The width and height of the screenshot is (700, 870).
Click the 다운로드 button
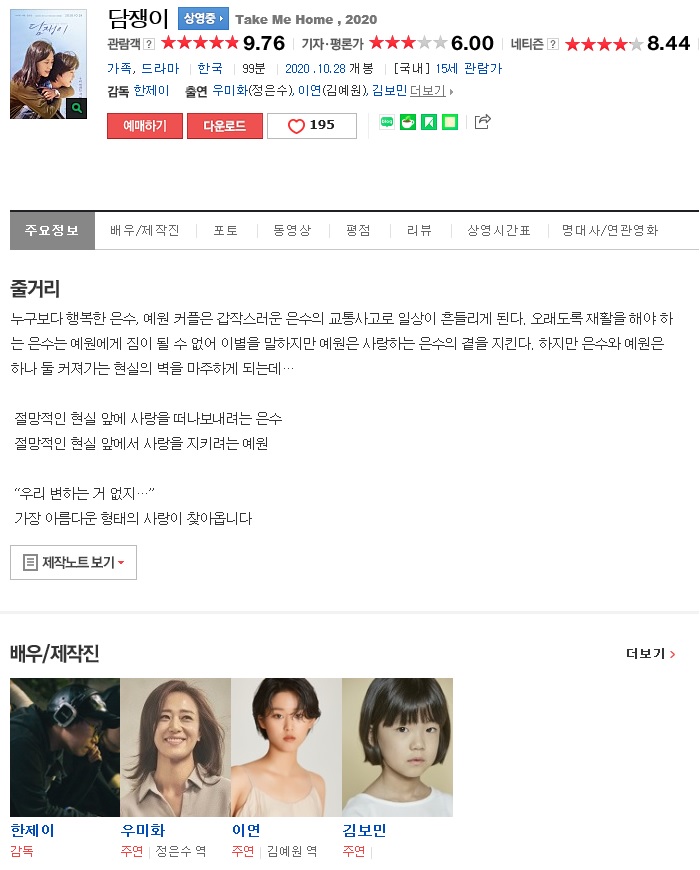225,126
